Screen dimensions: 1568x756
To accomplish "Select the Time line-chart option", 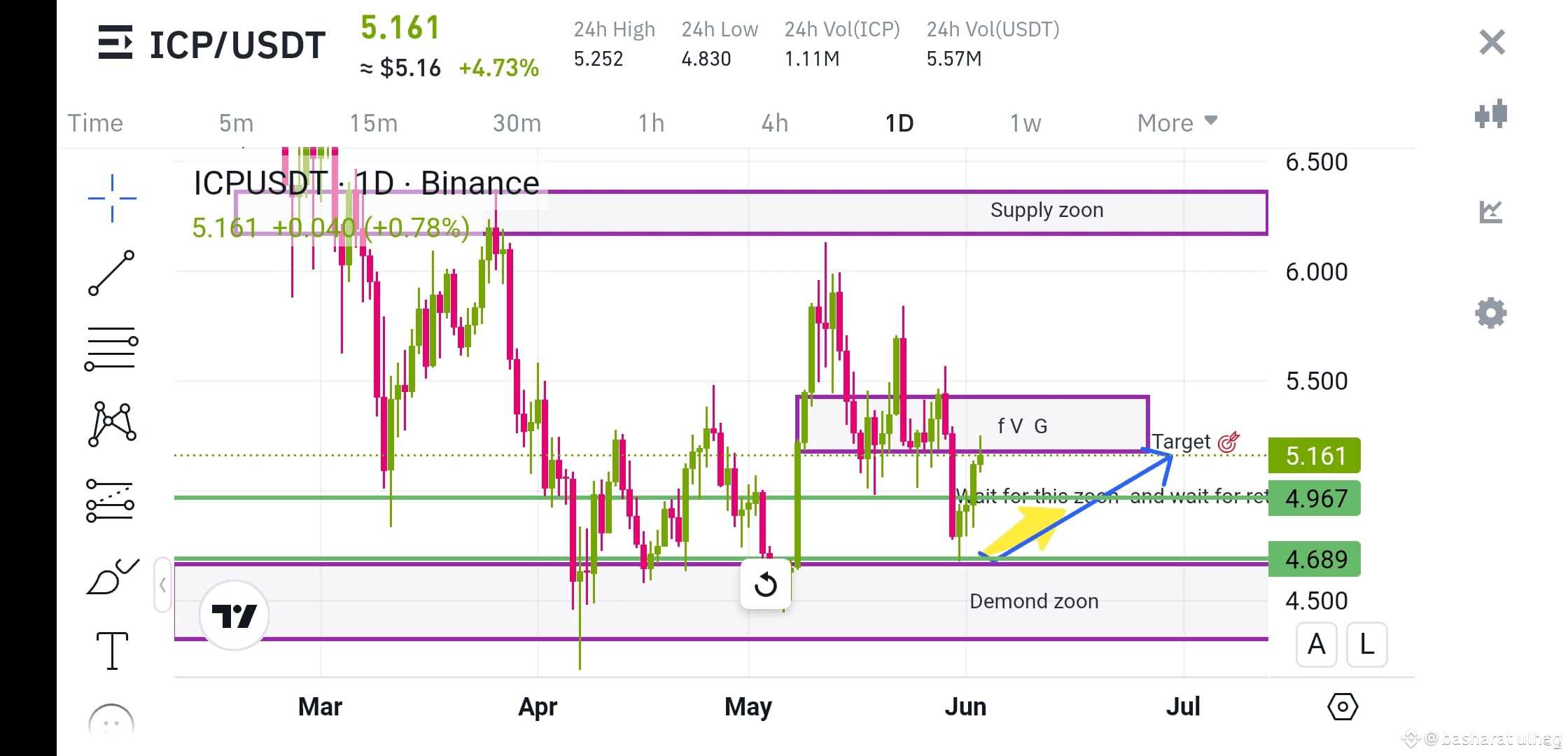I will point(95,123).
